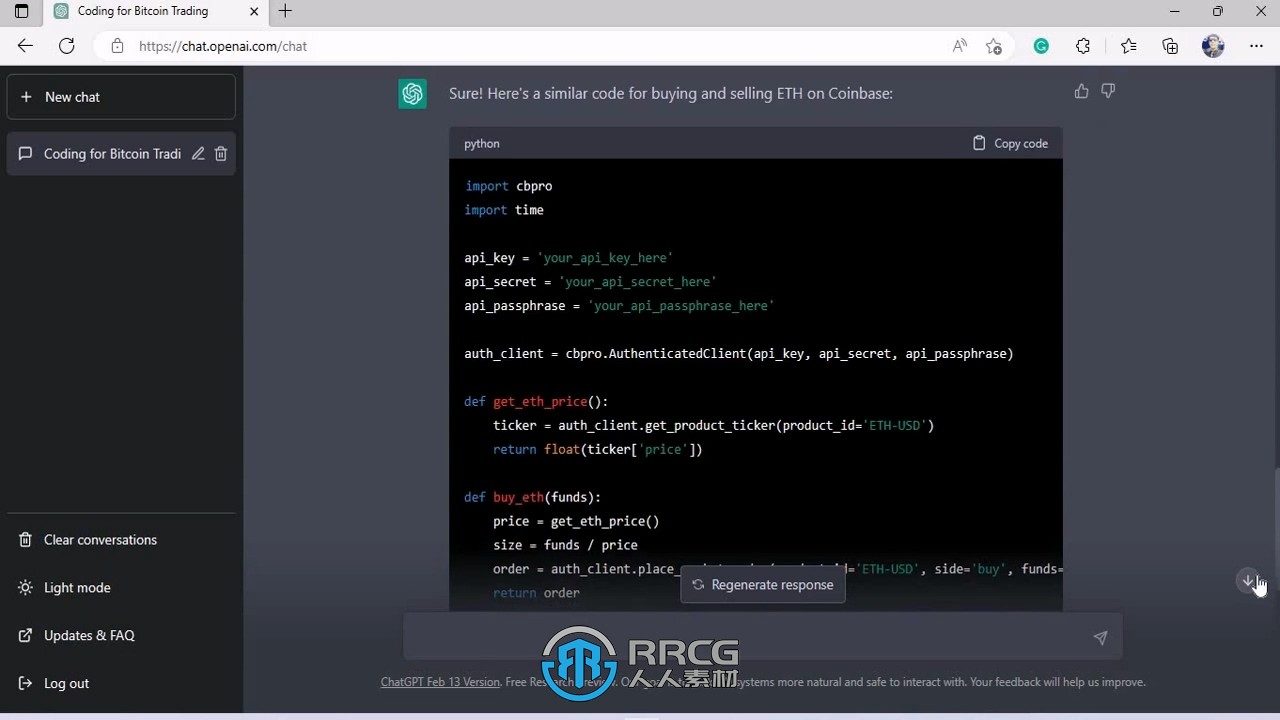1280x720 pixels.
Task: Open Updates & FAQ link
Action: [x=121, y=636]
